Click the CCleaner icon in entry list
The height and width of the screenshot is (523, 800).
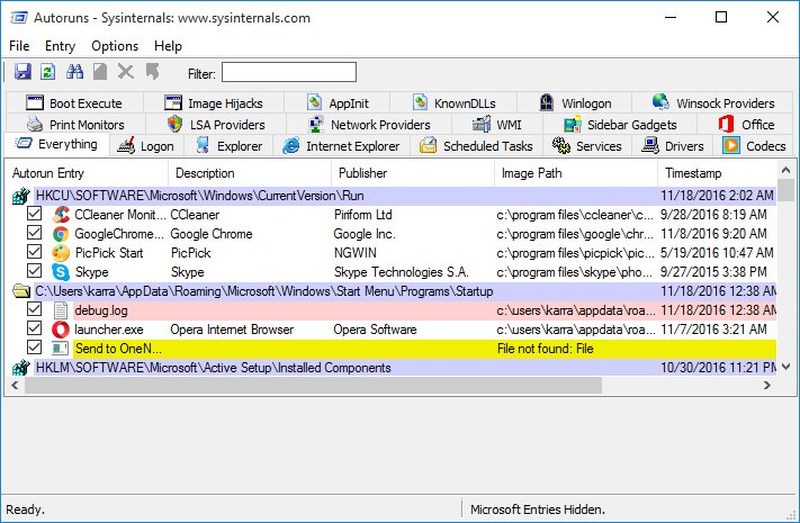click(61, 215)
